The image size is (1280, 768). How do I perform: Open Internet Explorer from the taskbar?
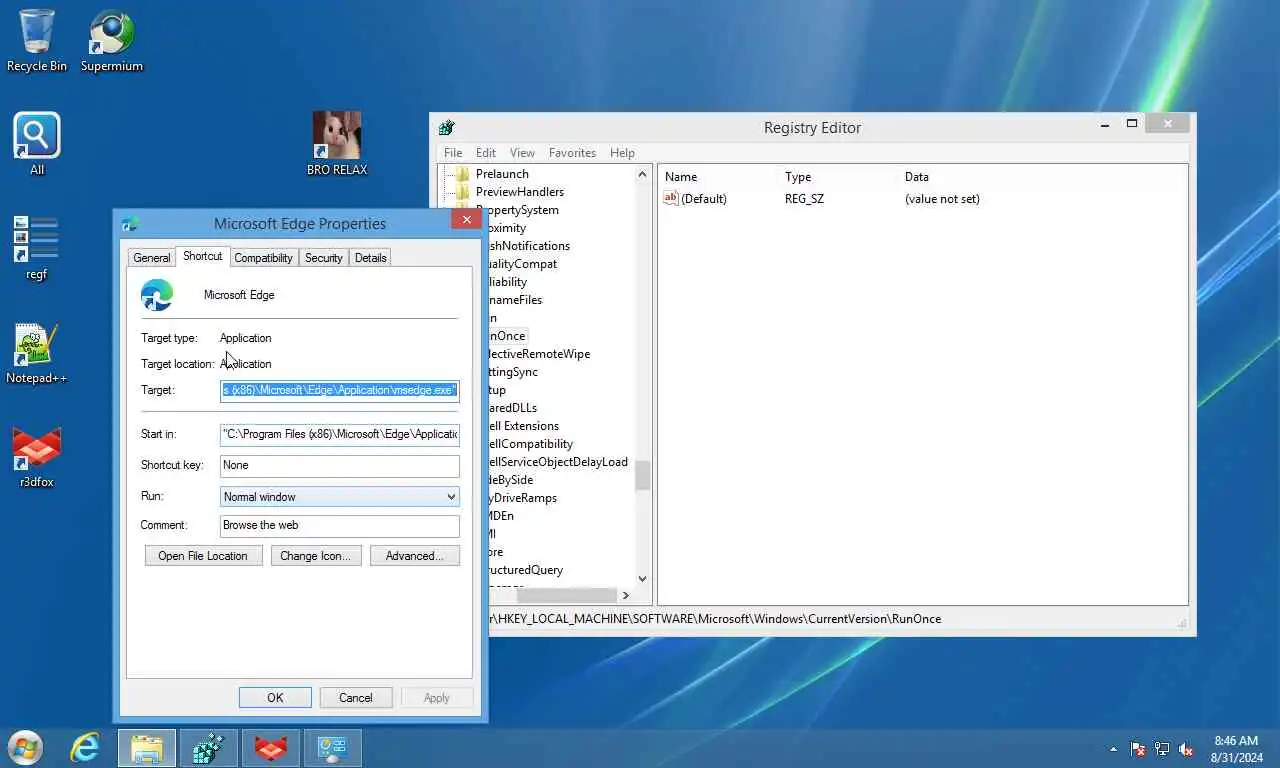pos(85,748)
